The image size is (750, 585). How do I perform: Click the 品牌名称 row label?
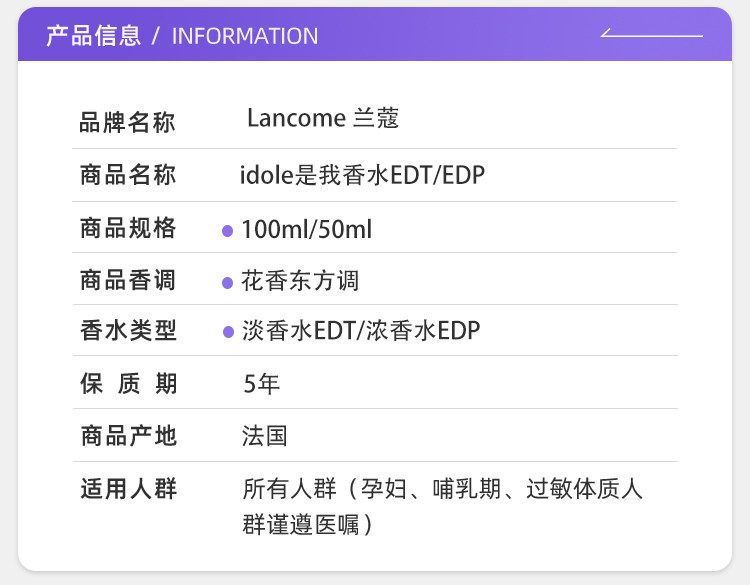coord(127,123)
